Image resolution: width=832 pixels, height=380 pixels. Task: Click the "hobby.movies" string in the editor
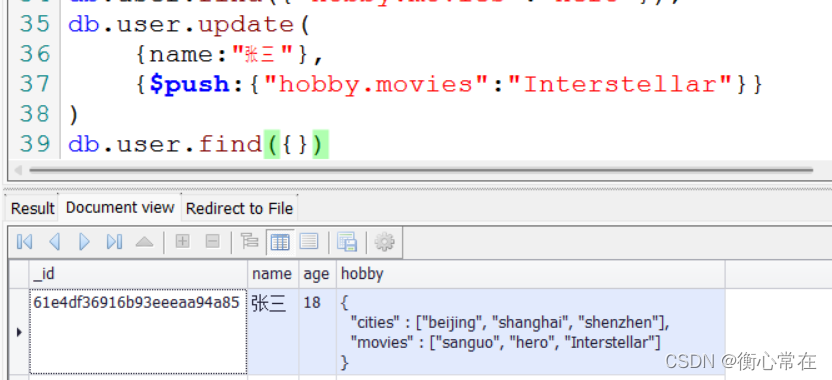(377, 84)
